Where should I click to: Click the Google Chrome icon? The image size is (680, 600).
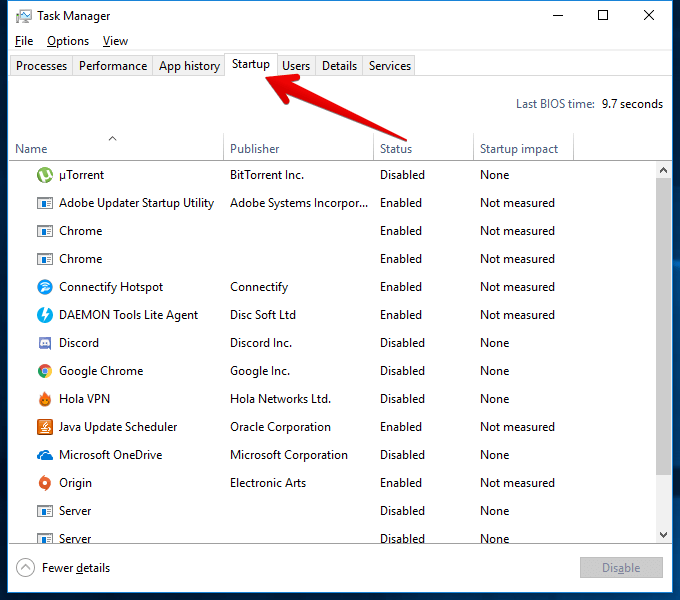[x=45, y=371]
